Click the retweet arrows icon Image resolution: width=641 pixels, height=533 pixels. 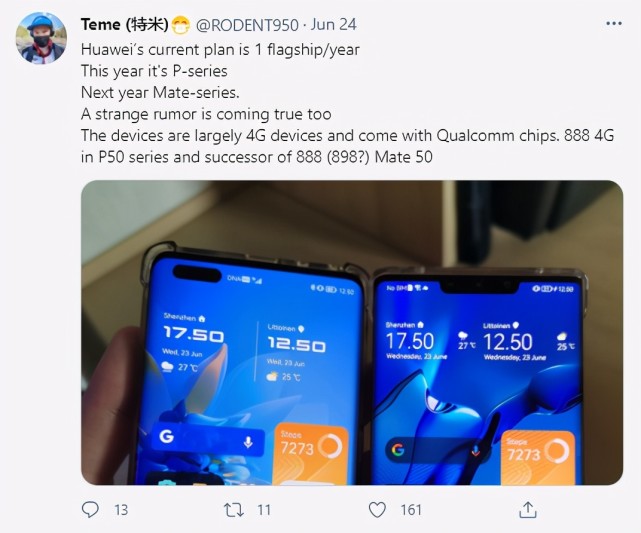tap(234, 510)
